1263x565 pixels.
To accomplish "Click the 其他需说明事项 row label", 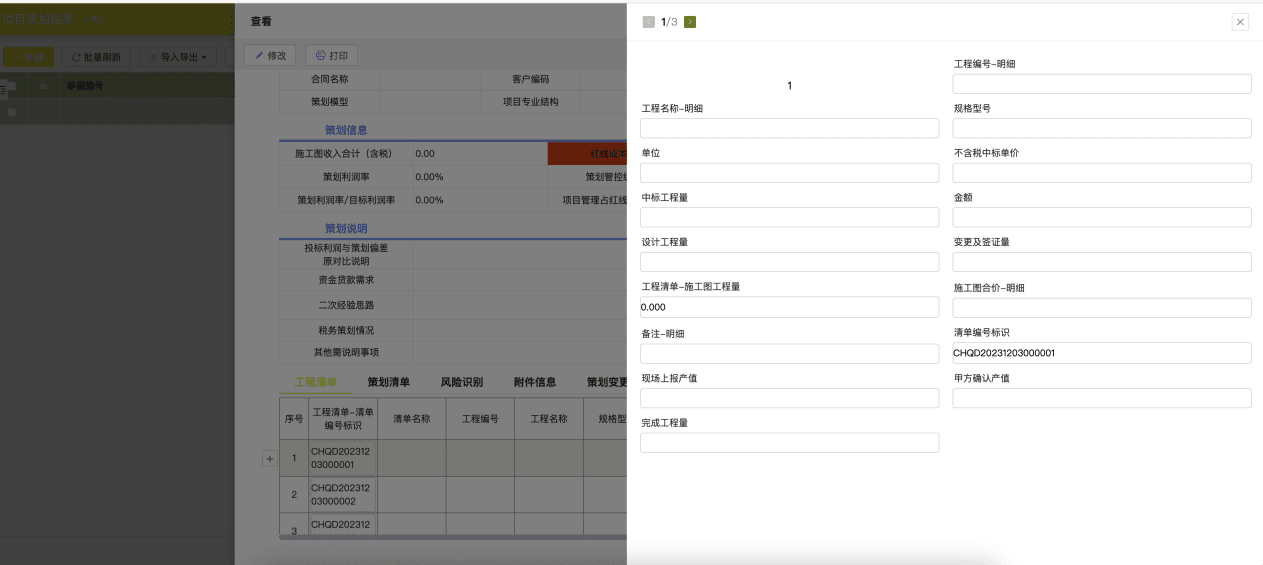I will [x=346, y=352].
